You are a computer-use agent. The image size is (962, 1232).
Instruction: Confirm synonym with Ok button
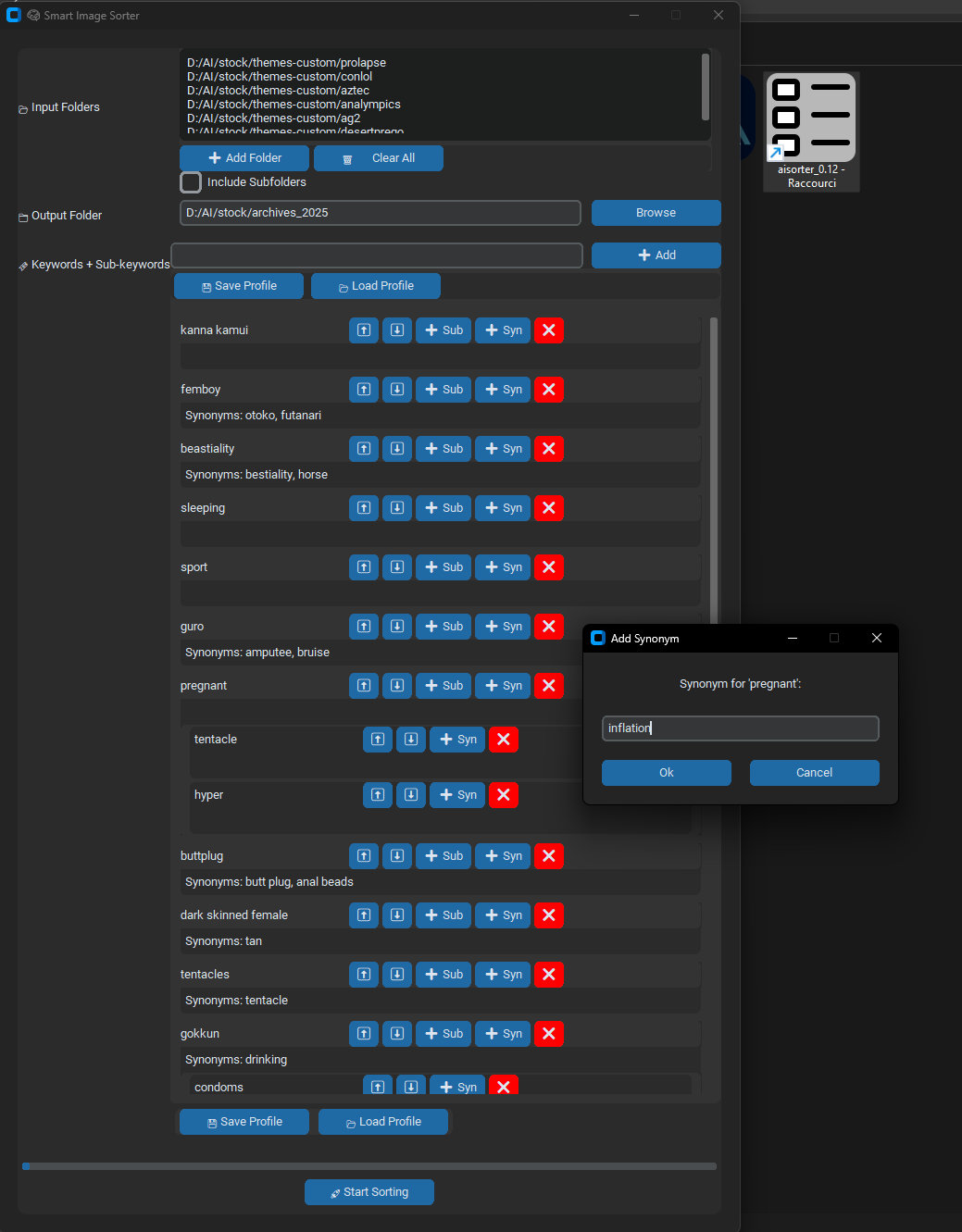667,773
